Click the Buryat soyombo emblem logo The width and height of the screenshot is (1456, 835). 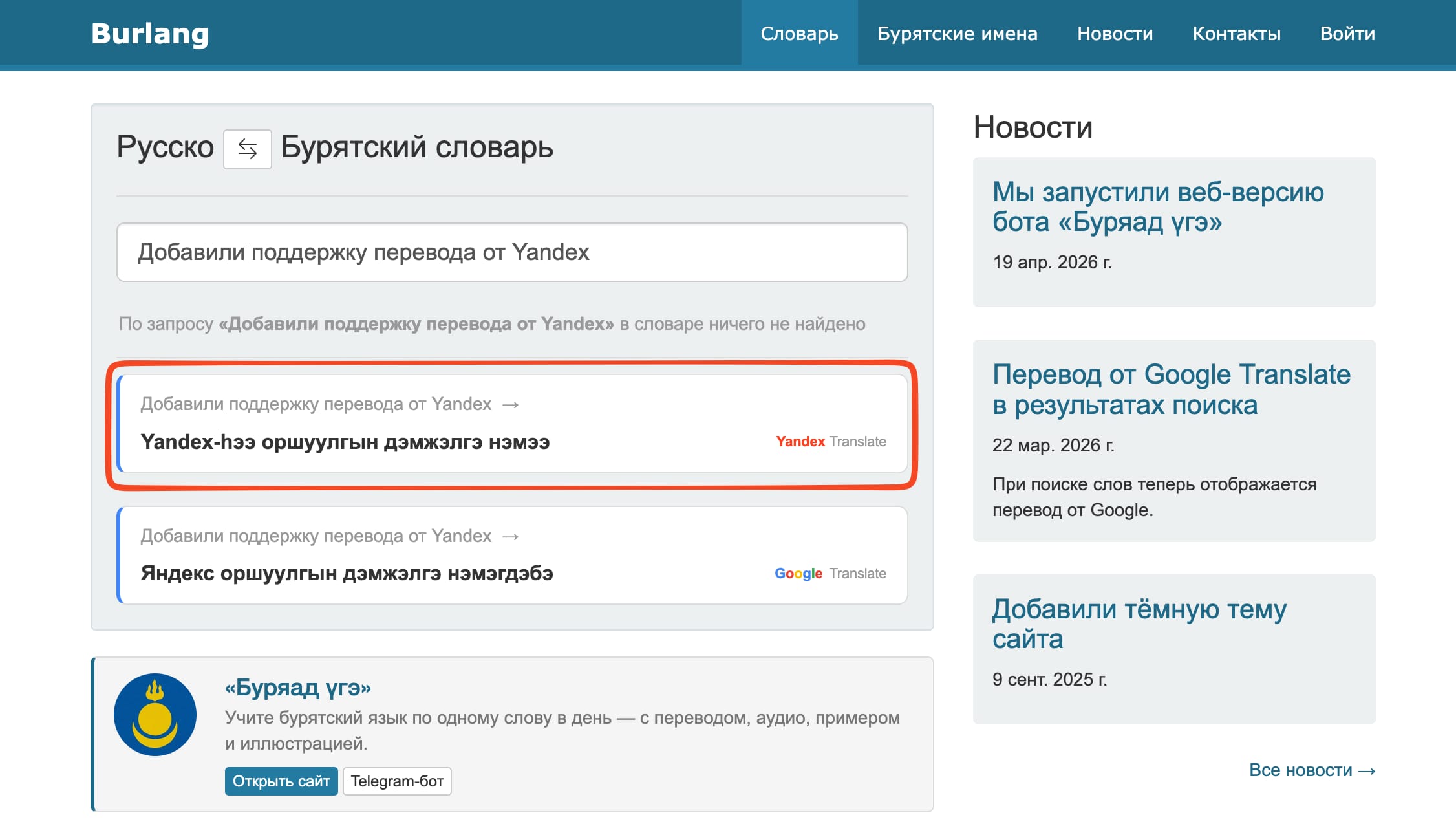[155, 715]
